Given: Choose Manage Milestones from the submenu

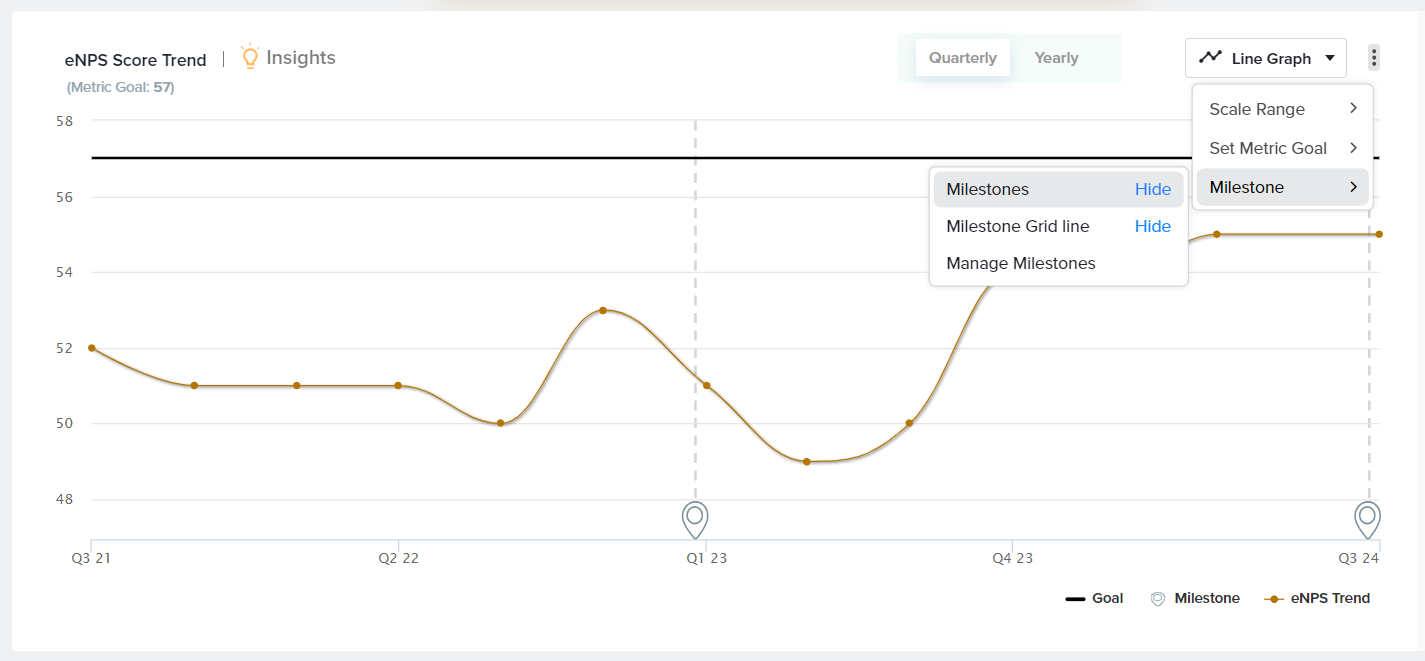Looking at the screenshot, I should click(1020, 264).
